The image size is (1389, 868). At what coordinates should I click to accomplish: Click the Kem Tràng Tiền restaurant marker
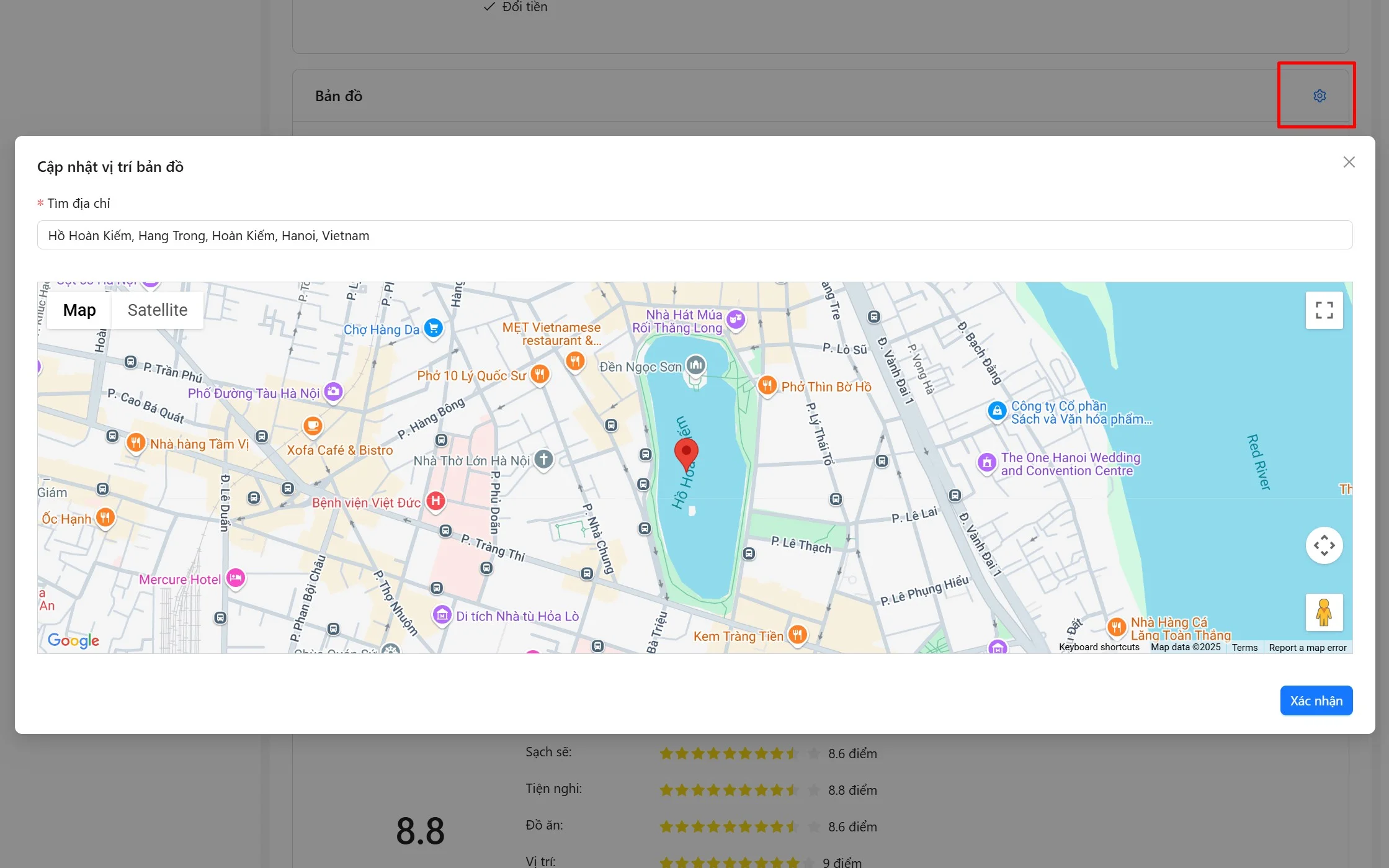tap(798, 635)
